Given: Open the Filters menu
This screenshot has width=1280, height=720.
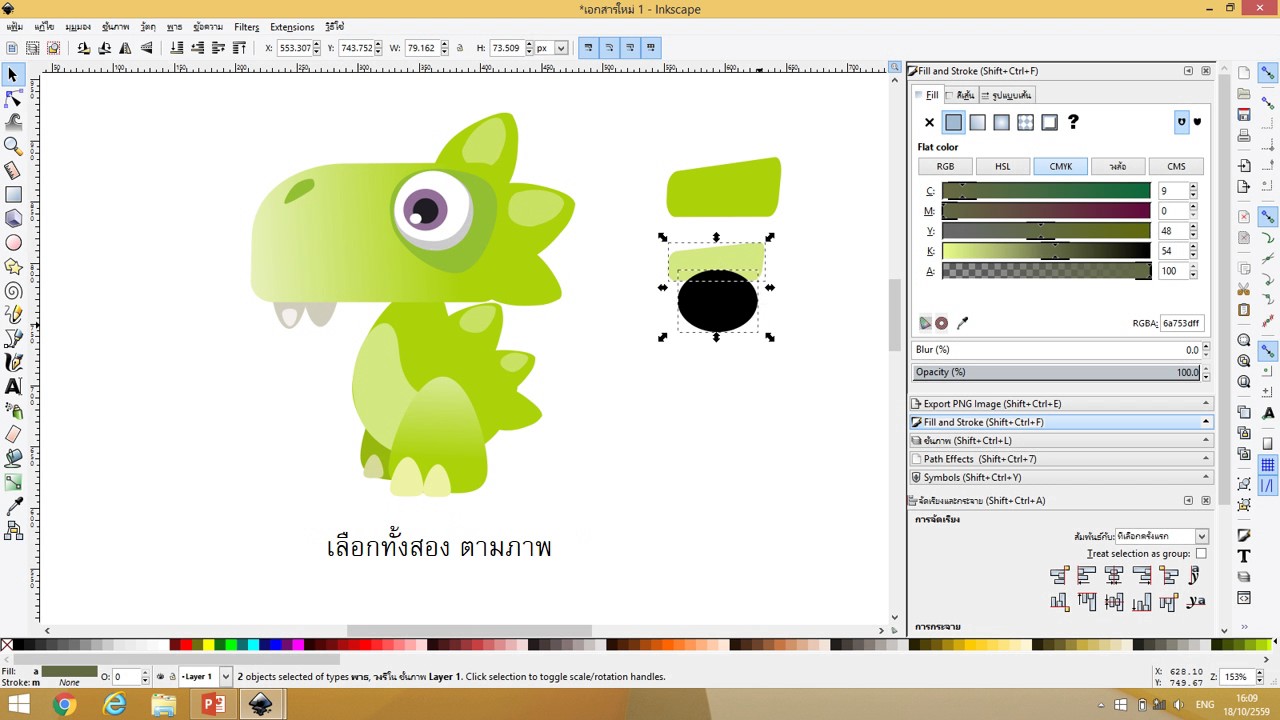Looking at the screenshot, I should tap(246, 27).
